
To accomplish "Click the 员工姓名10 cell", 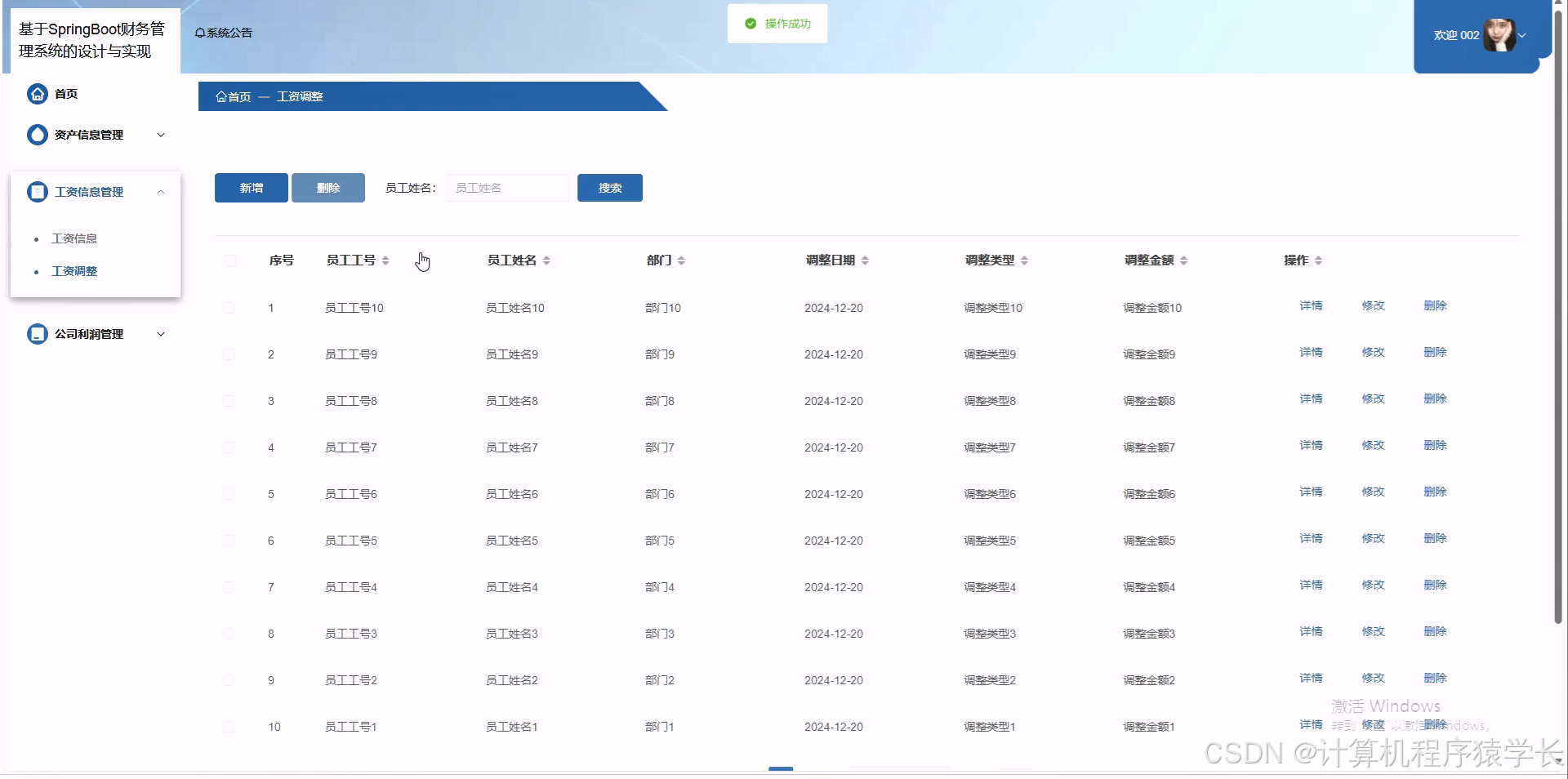I will tap(515, 308).
